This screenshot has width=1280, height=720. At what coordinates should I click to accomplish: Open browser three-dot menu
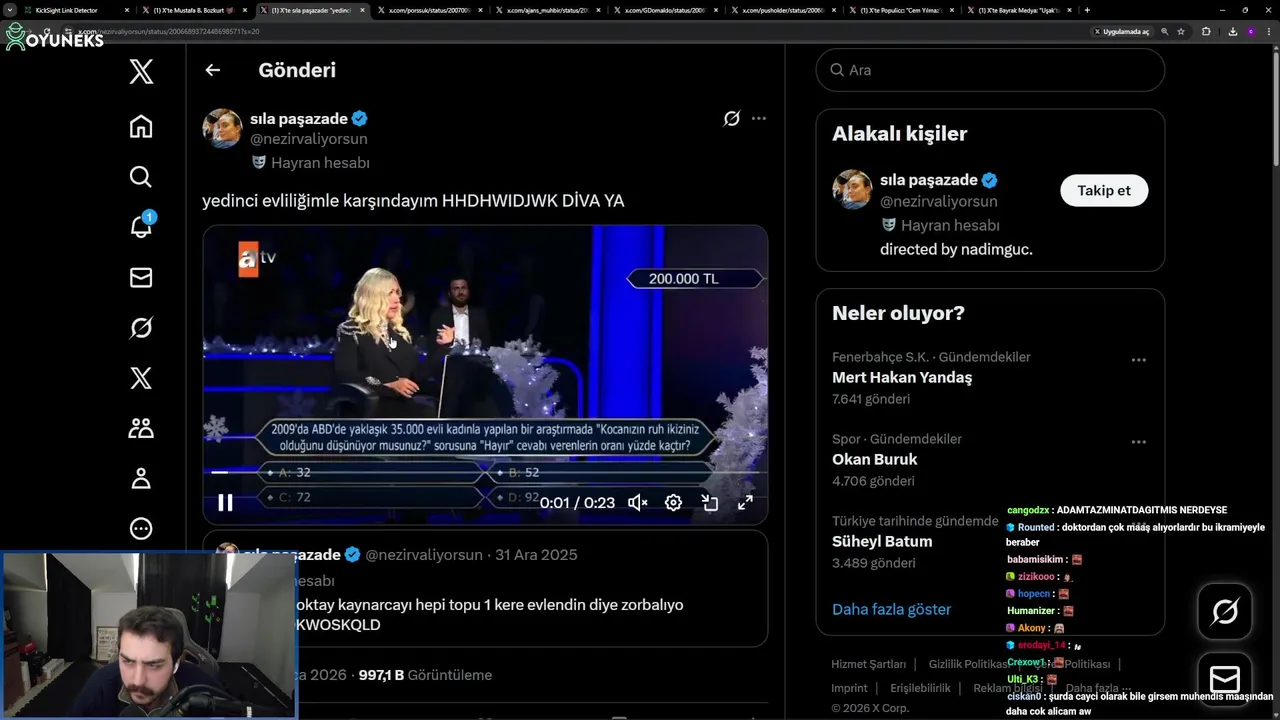click(1270, 31)
